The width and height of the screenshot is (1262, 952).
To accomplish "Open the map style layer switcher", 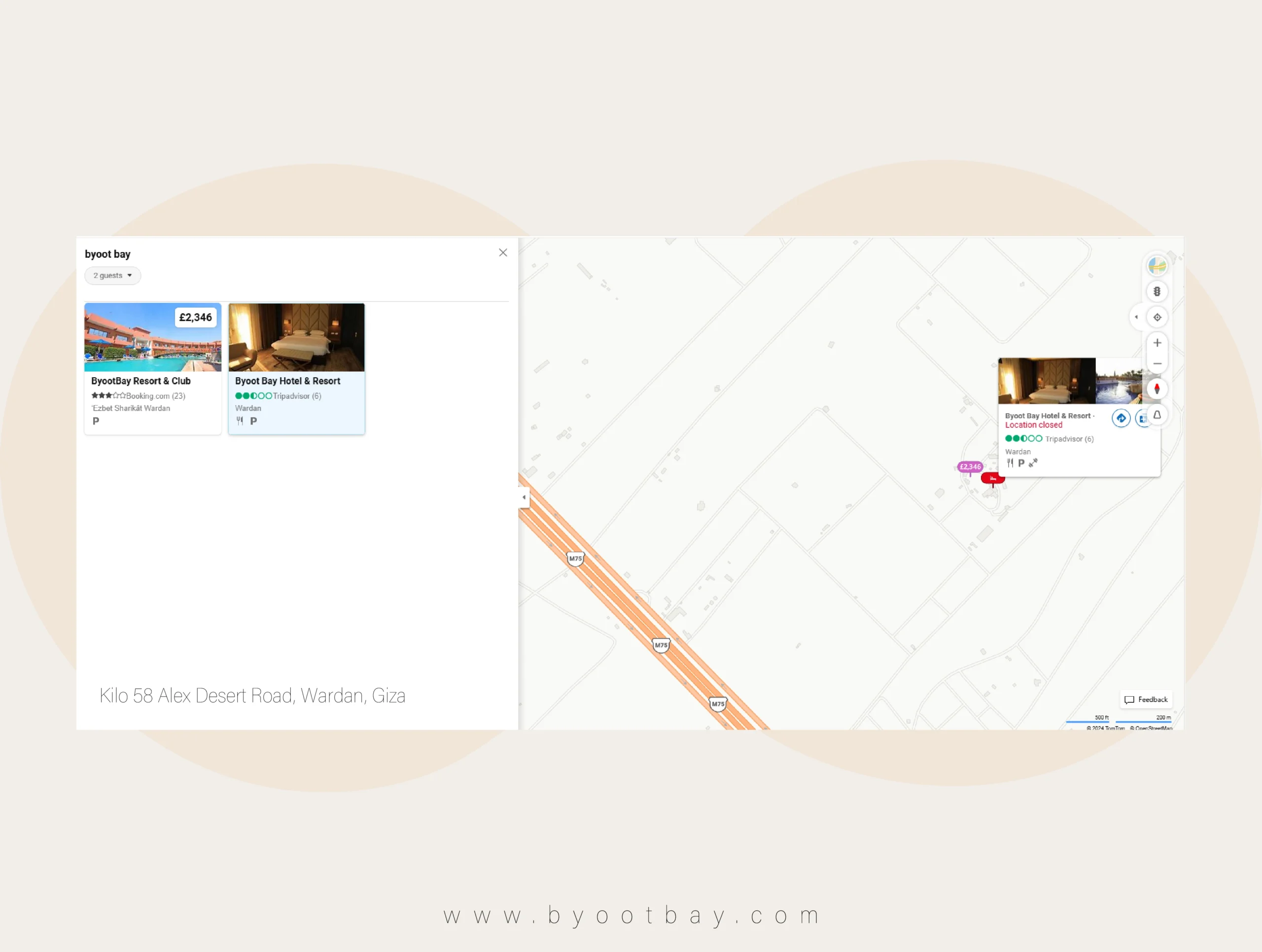I will (1157, 265).
